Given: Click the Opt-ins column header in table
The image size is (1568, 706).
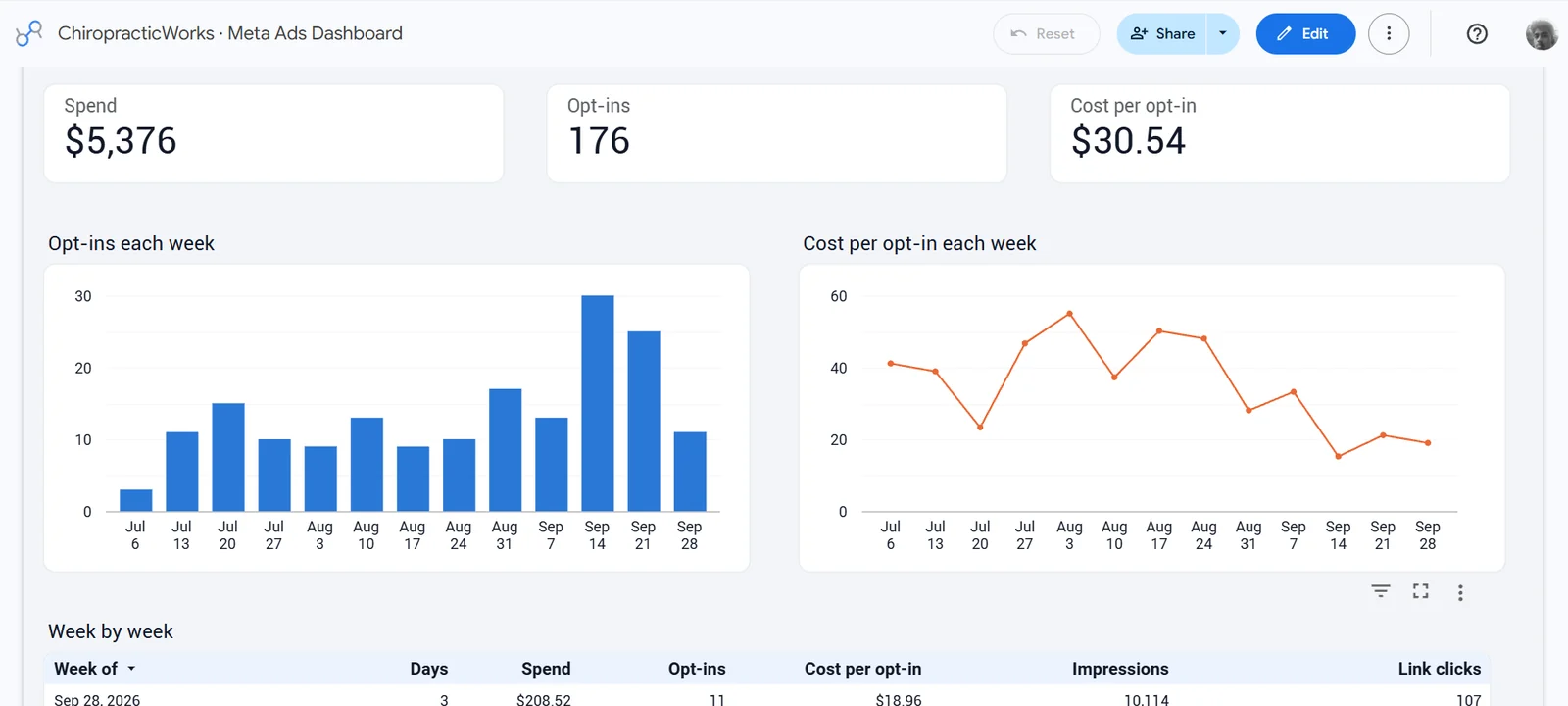Looking at the screenshot, I should pos(697,669).
